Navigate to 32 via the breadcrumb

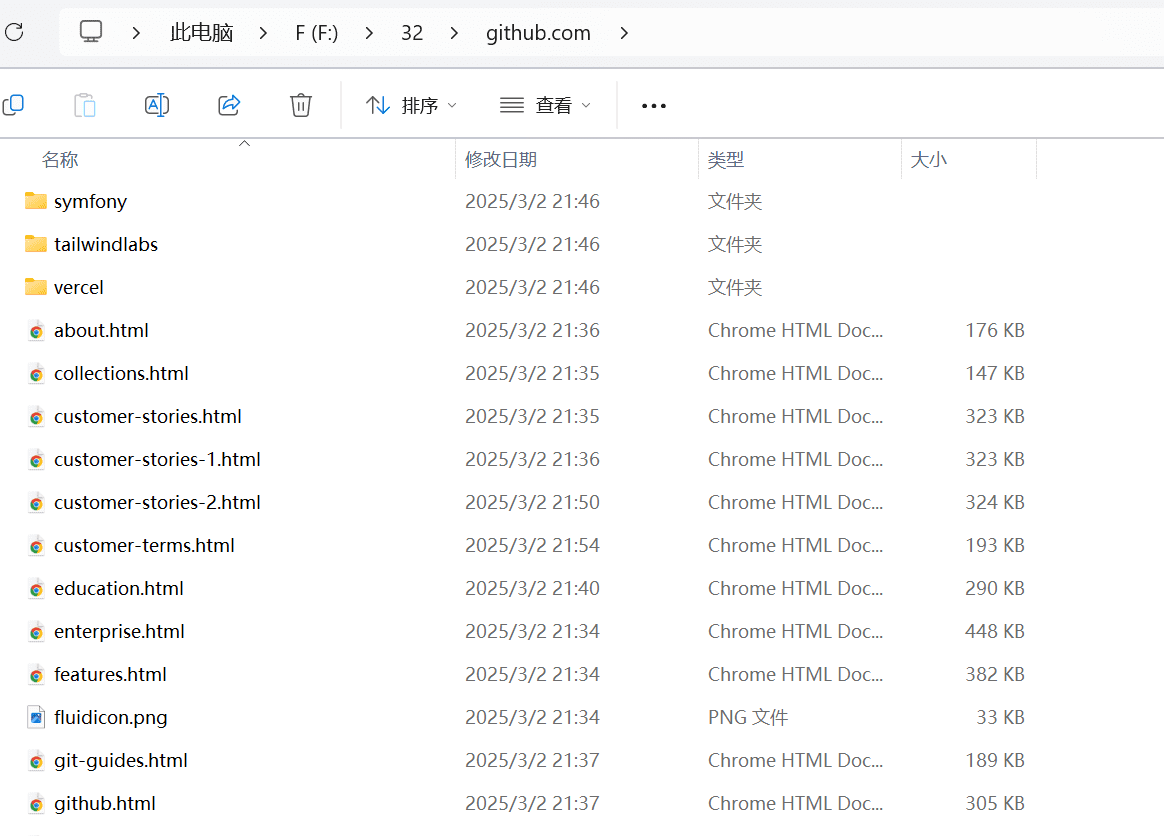tap(412, 32)
